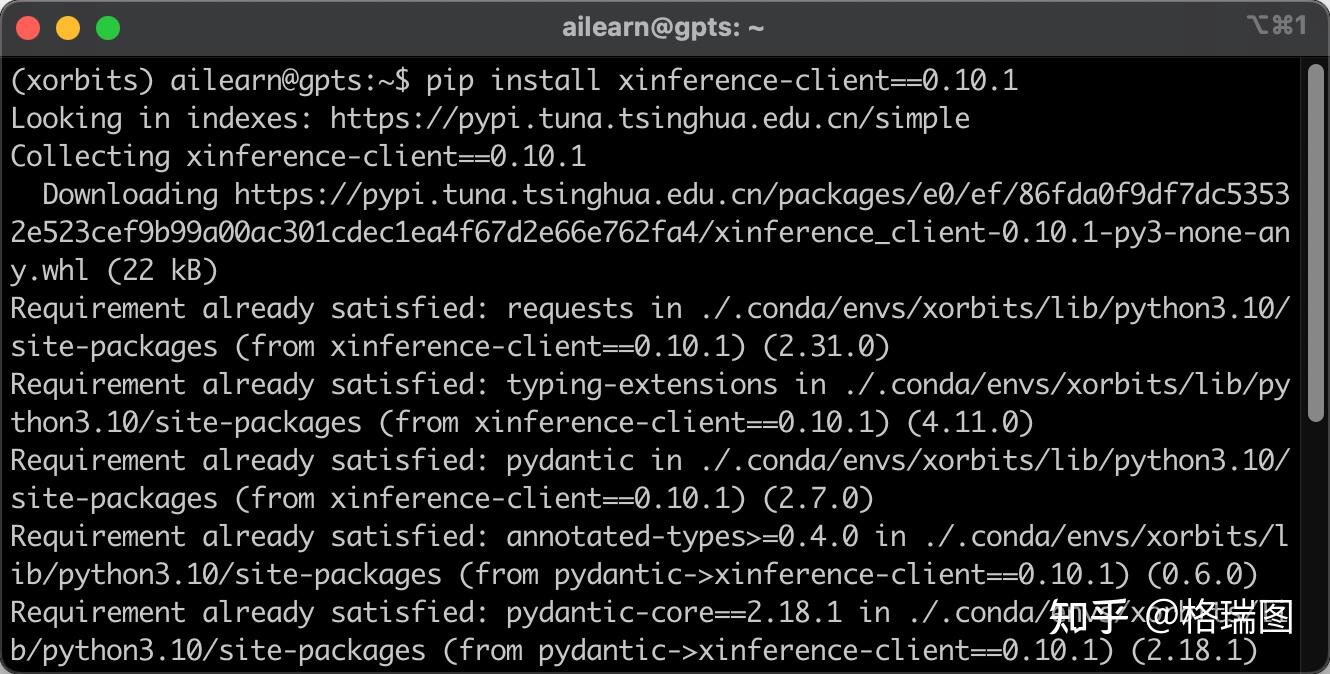Click the pydantic-core==2.18.1 requirement text
Viewport: 1330px width, 674px height.
[x=674, y=613]
